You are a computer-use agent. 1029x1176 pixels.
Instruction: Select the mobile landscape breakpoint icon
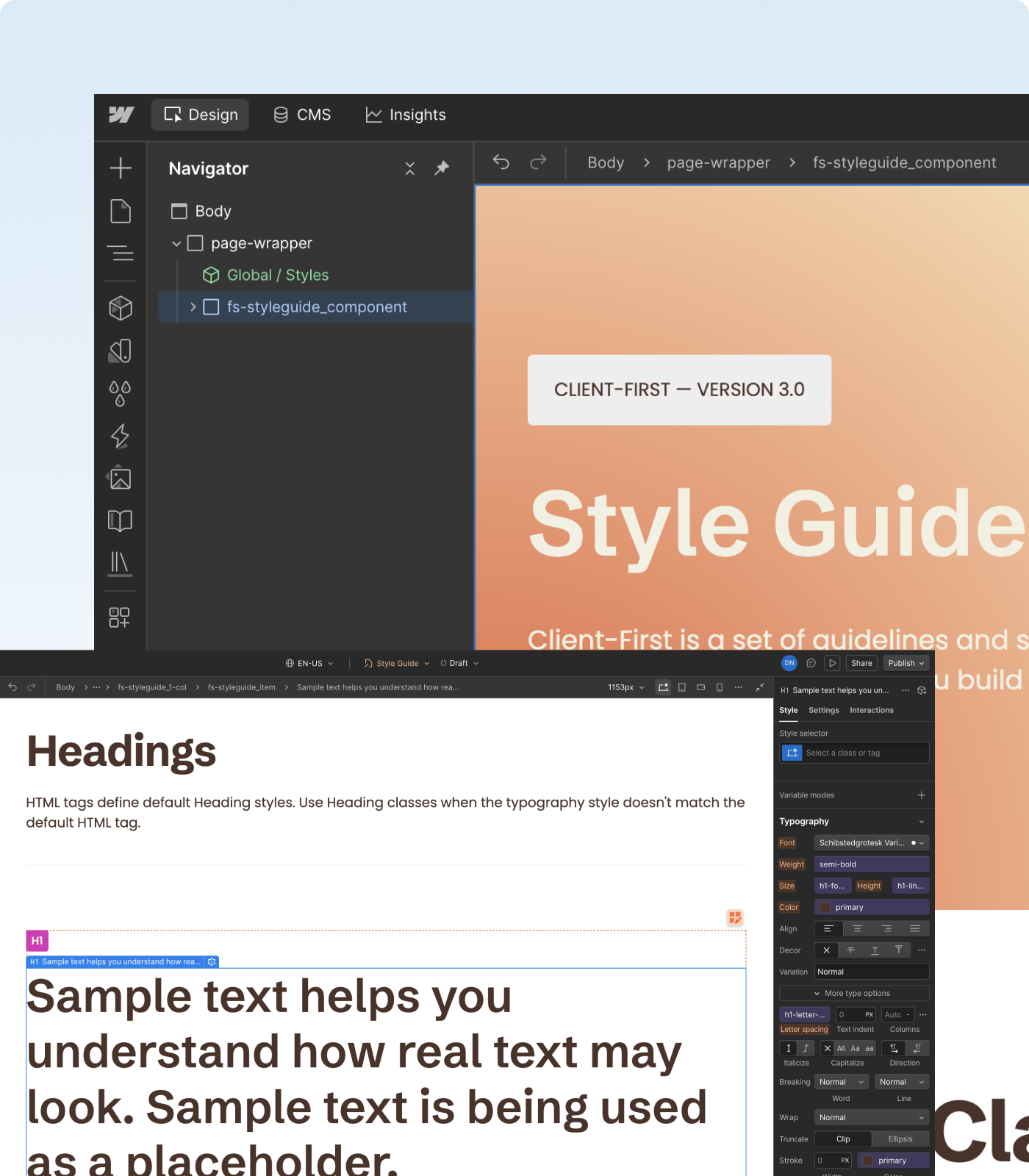click(701, 687)
